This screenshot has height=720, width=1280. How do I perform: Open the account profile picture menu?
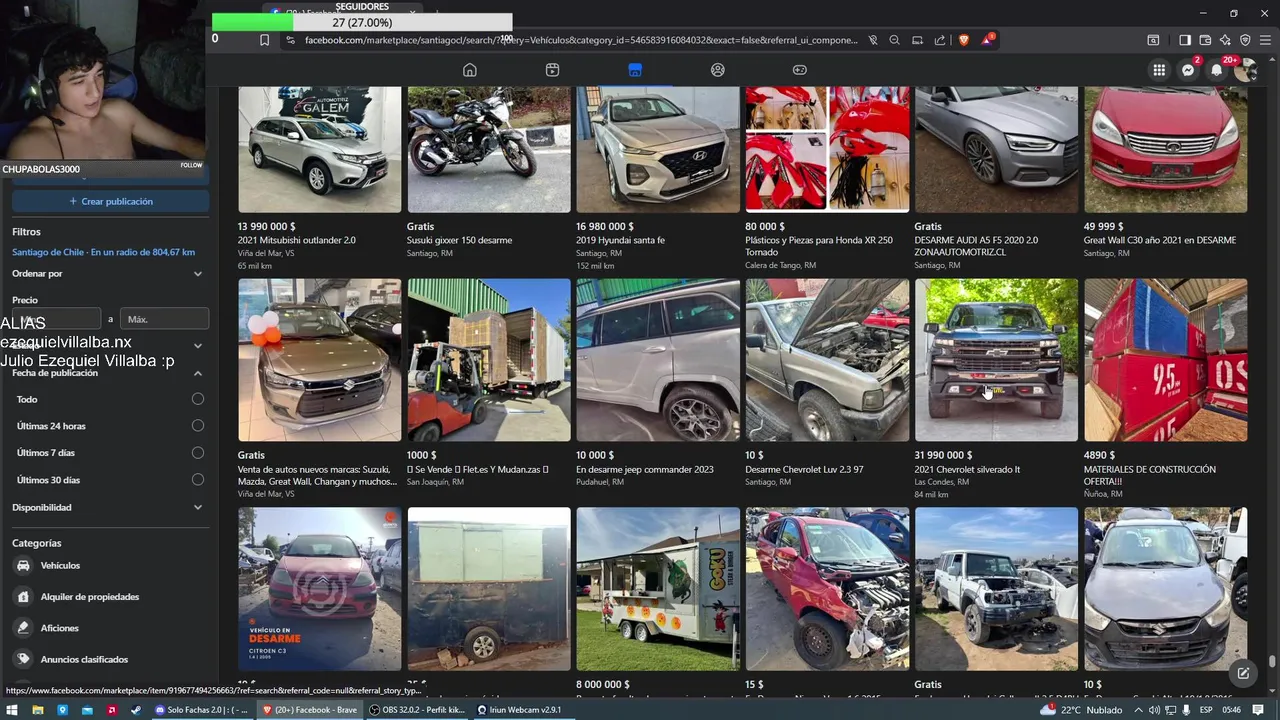[1245, 70]
